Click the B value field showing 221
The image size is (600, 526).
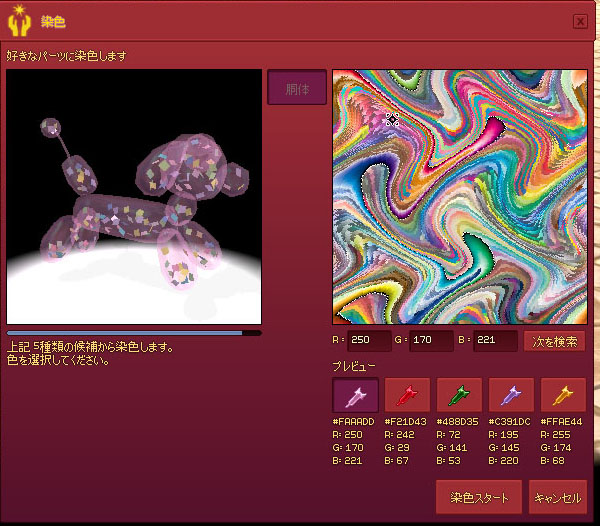495,340
